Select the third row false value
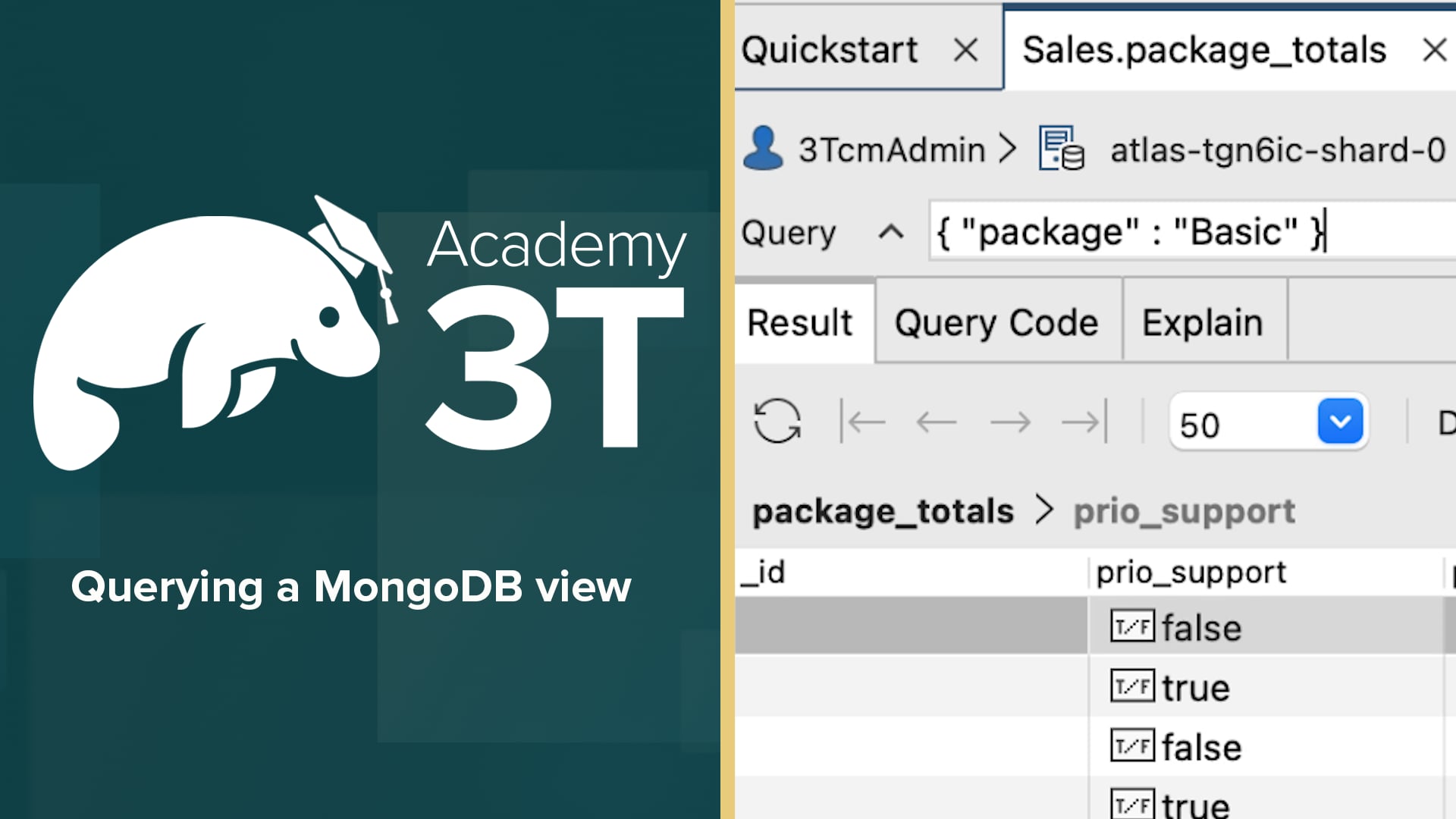1456x819 pixels. 1202,748
